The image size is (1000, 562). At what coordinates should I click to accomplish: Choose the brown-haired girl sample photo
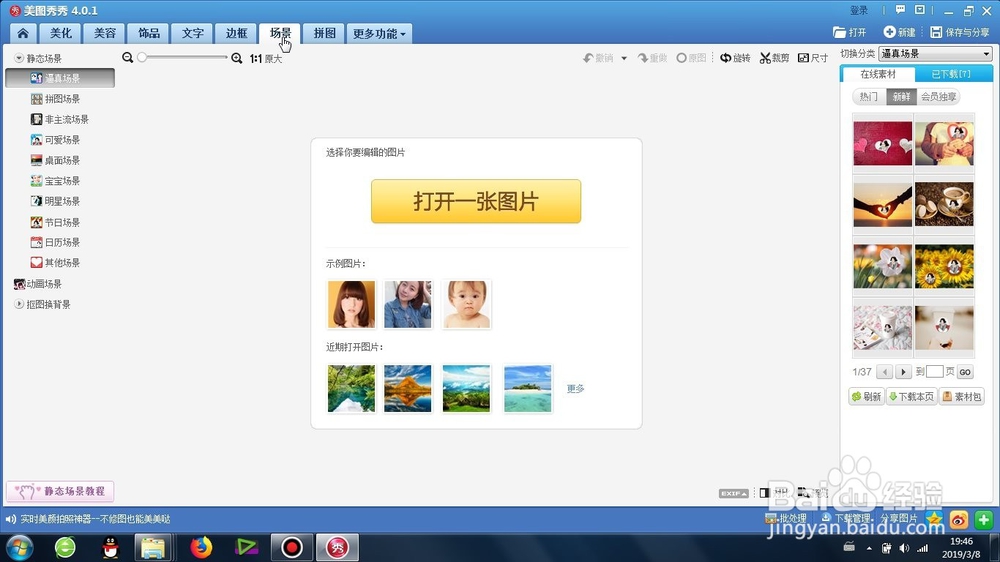point(351,304)
